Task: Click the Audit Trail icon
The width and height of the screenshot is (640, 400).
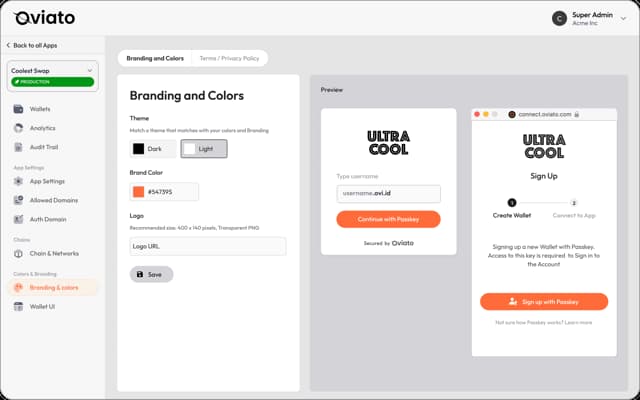Action: pyautogui.click(x=18, y=147)
